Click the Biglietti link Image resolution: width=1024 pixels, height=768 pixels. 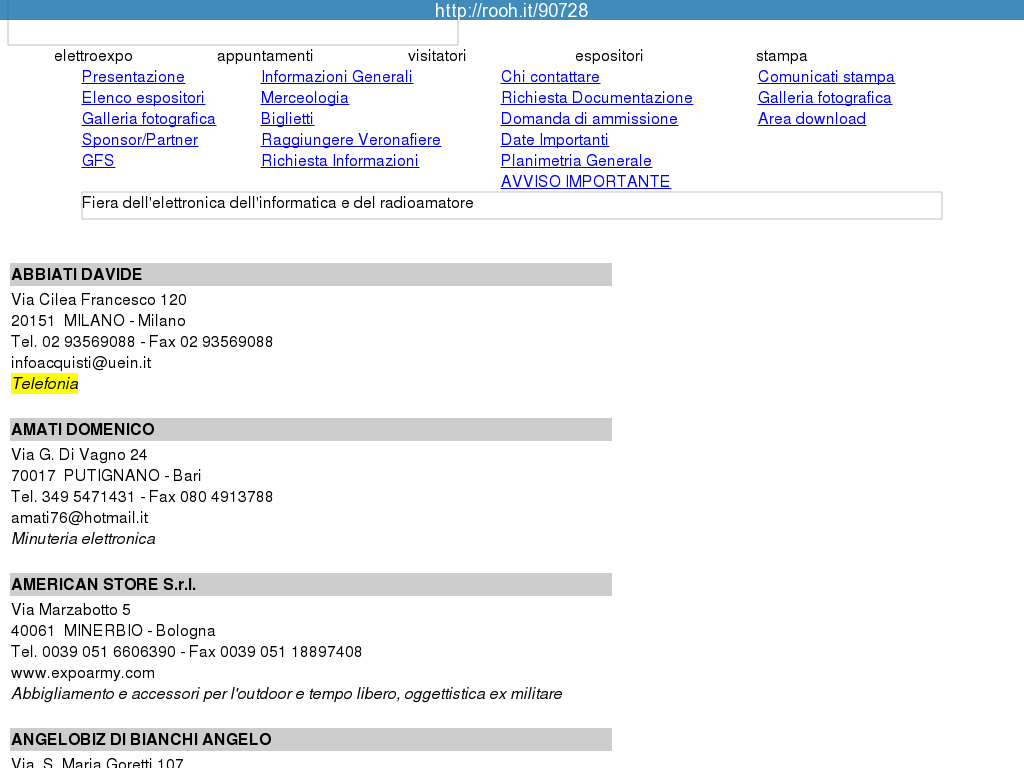(287, 119)
